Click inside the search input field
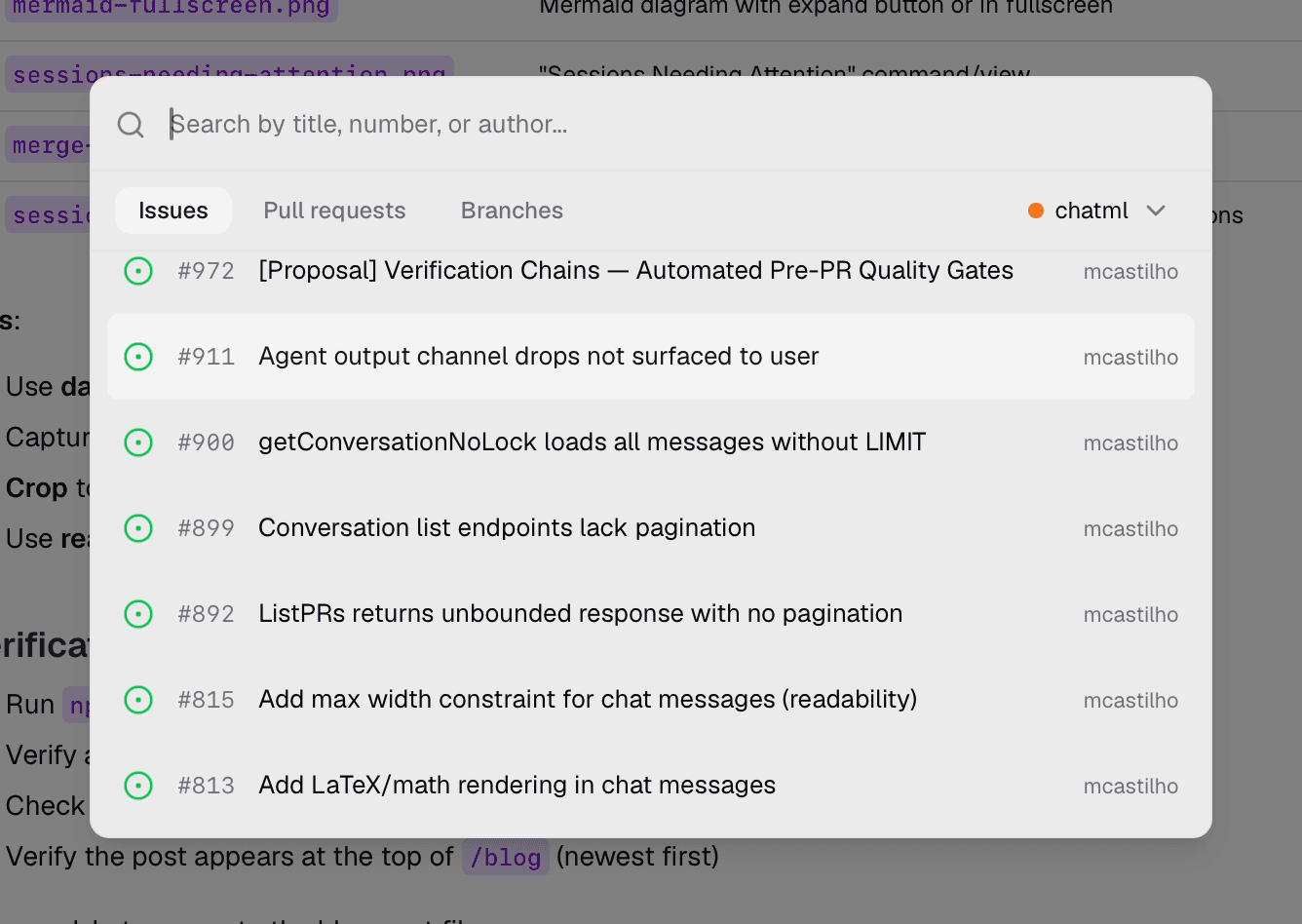 tap(487, 124)
